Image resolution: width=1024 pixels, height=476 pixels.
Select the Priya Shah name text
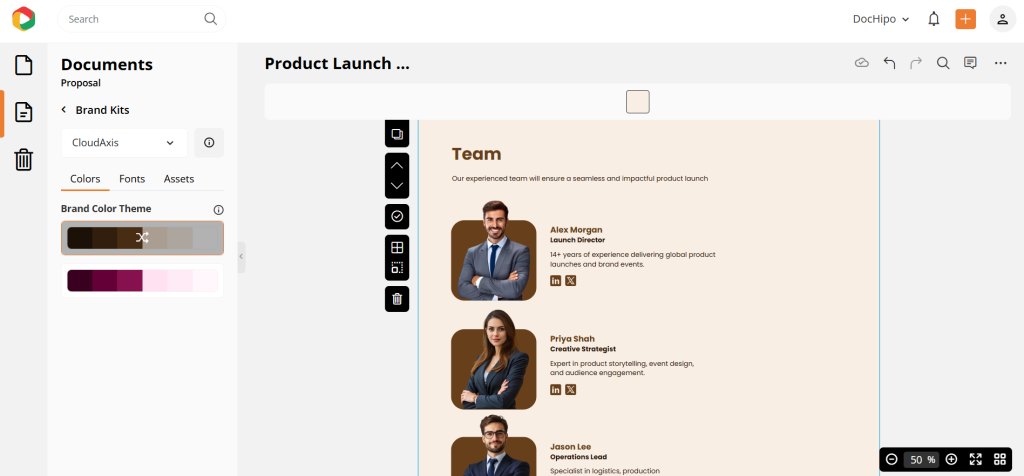(572, 339)
